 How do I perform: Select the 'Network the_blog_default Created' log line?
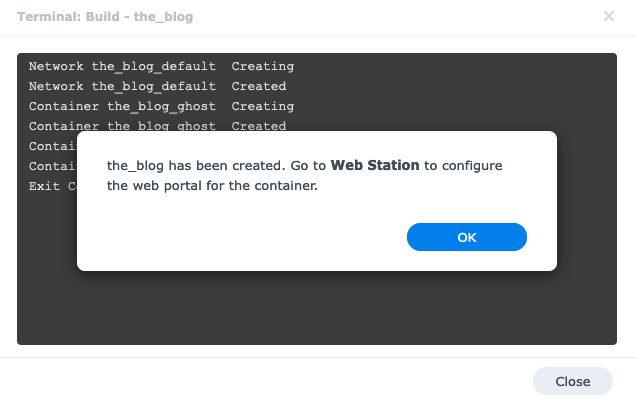pyautogui.click(x=157, y=86)
